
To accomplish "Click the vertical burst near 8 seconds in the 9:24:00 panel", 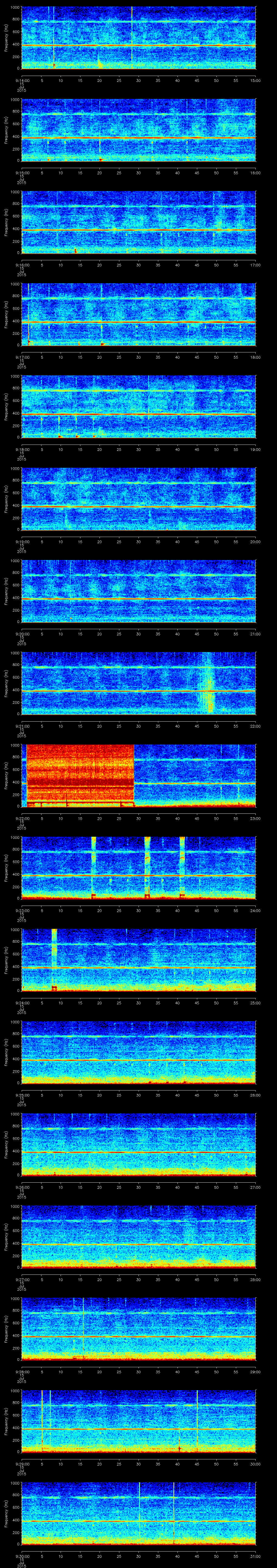I will [54, 960].
